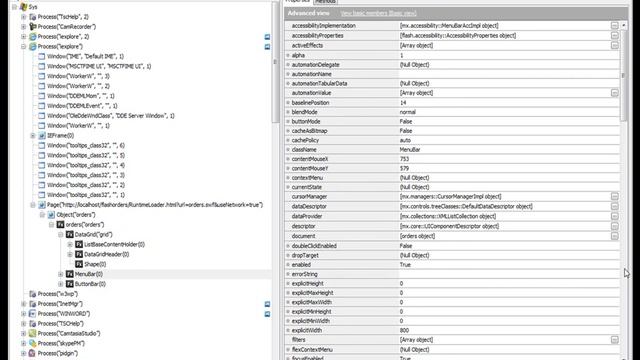Expand the ButtonBar(0) node
640x360 pixels.
[61, 284]
